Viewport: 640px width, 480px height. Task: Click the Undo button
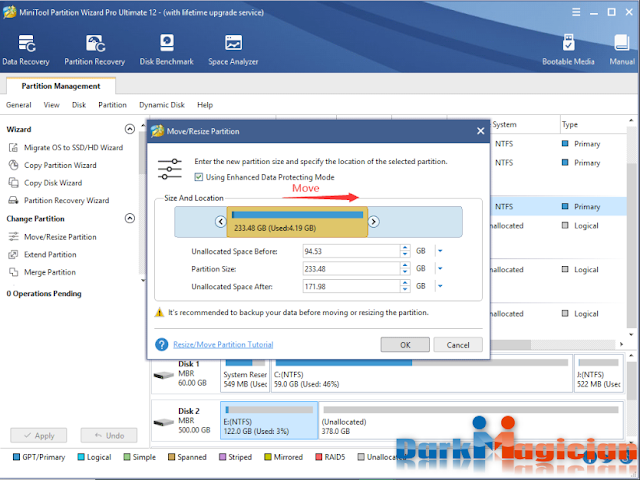click(109, 436)
